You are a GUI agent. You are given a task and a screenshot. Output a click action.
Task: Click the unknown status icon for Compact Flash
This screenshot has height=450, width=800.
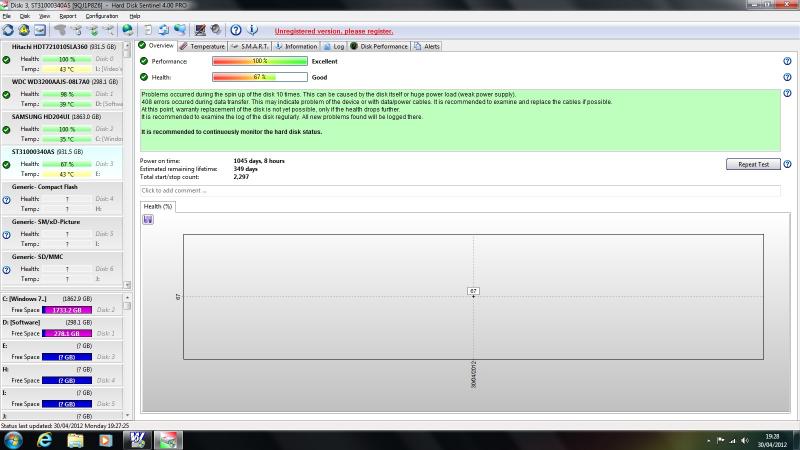(6, 200)
